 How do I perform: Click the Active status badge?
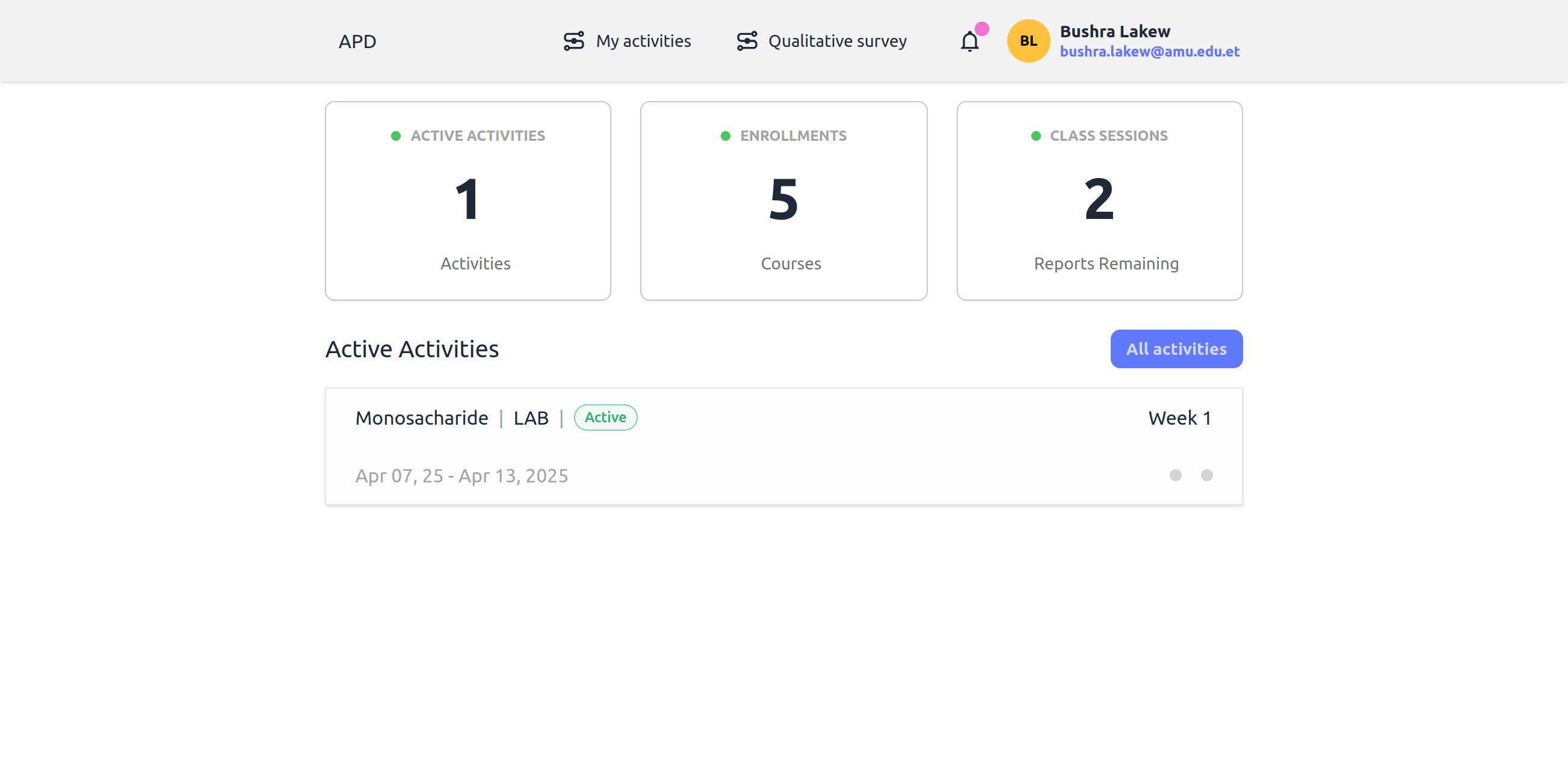tap(605, 417)
